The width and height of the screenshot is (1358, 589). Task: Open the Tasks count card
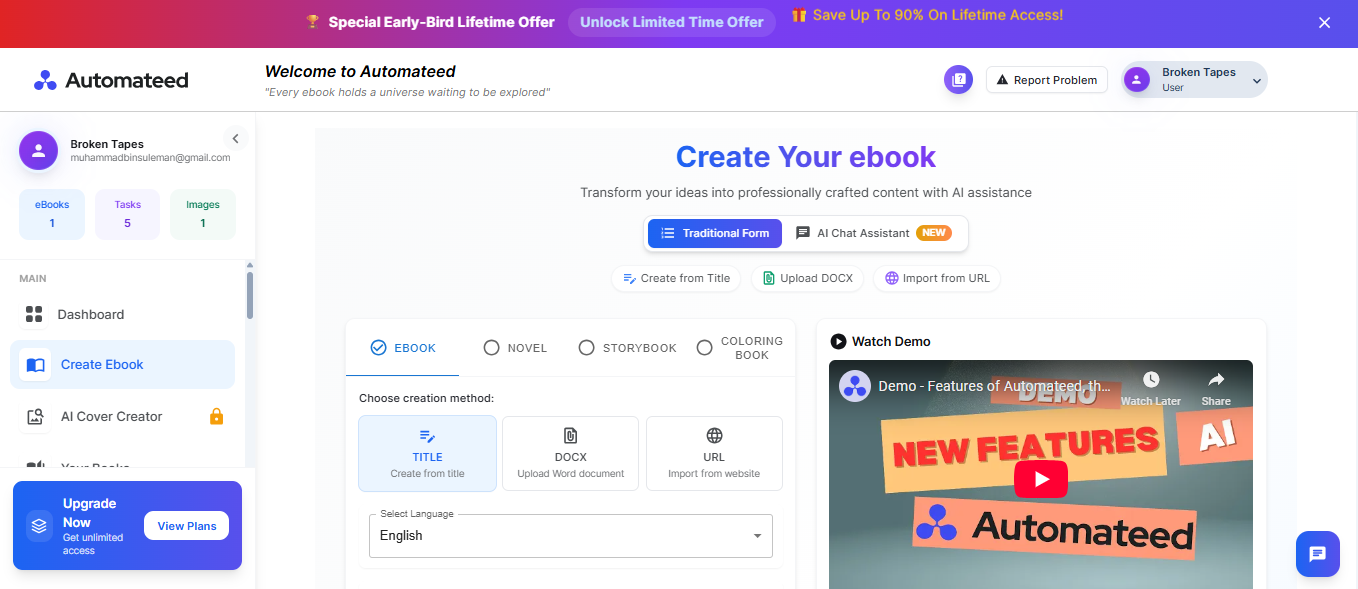pyautogui.click(x=127, y=214)
